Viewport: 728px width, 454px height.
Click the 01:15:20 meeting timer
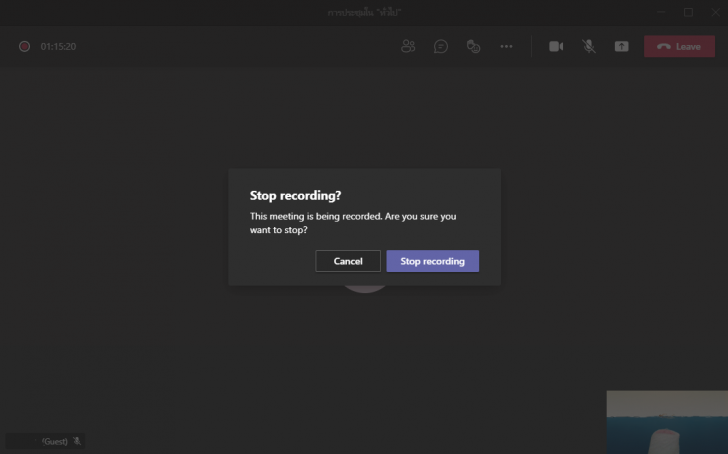tap(58, 46)
